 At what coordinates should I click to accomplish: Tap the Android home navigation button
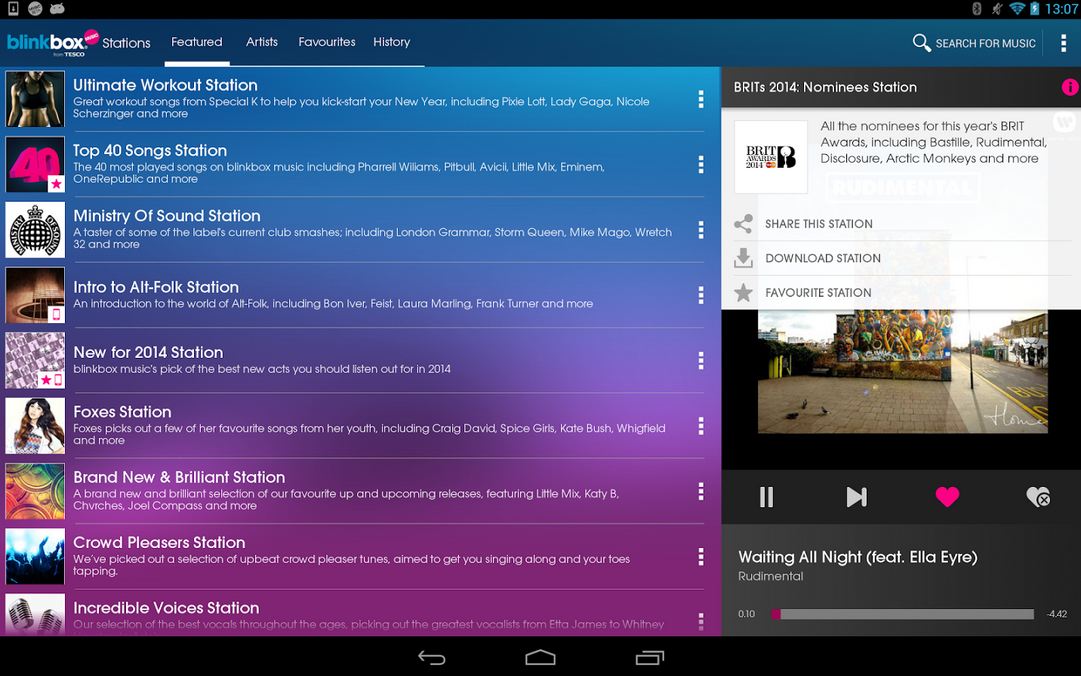point(540,657)
